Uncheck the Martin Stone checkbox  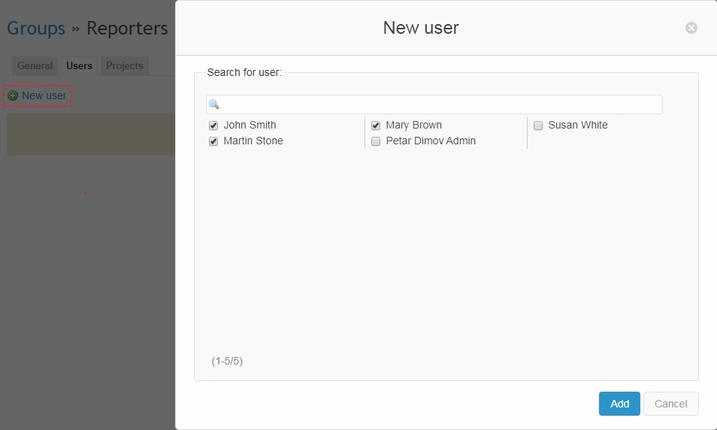point(213,142)
